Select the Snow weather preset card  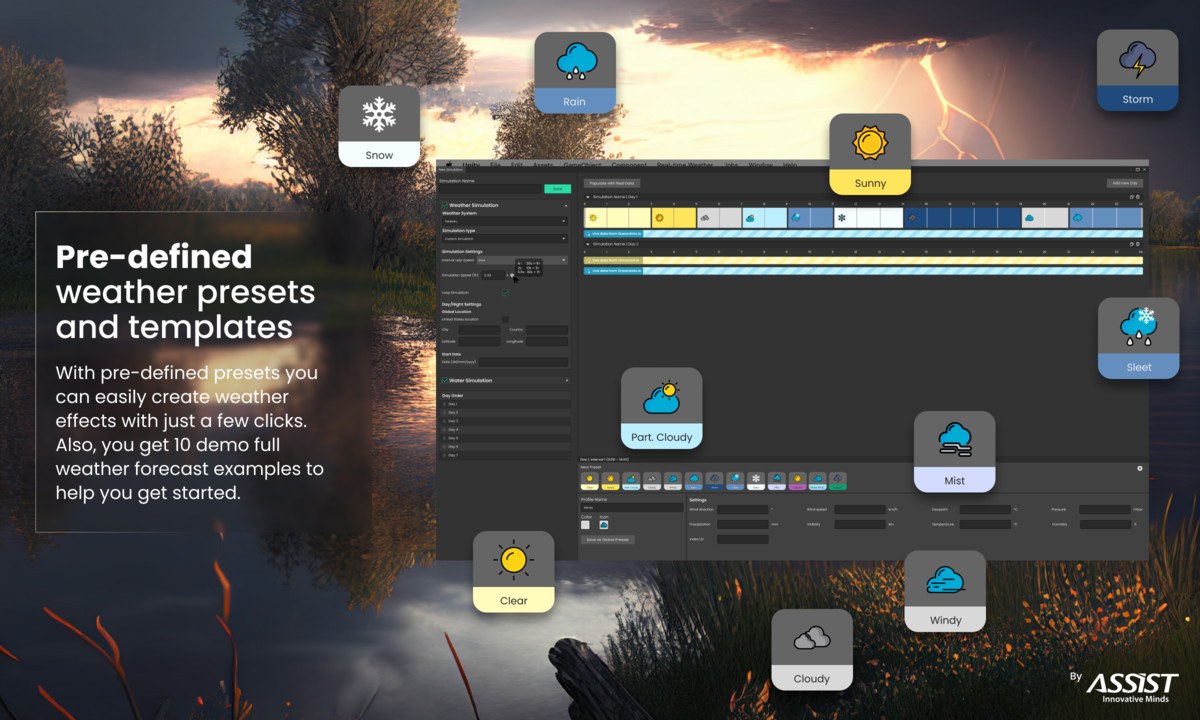379,126
